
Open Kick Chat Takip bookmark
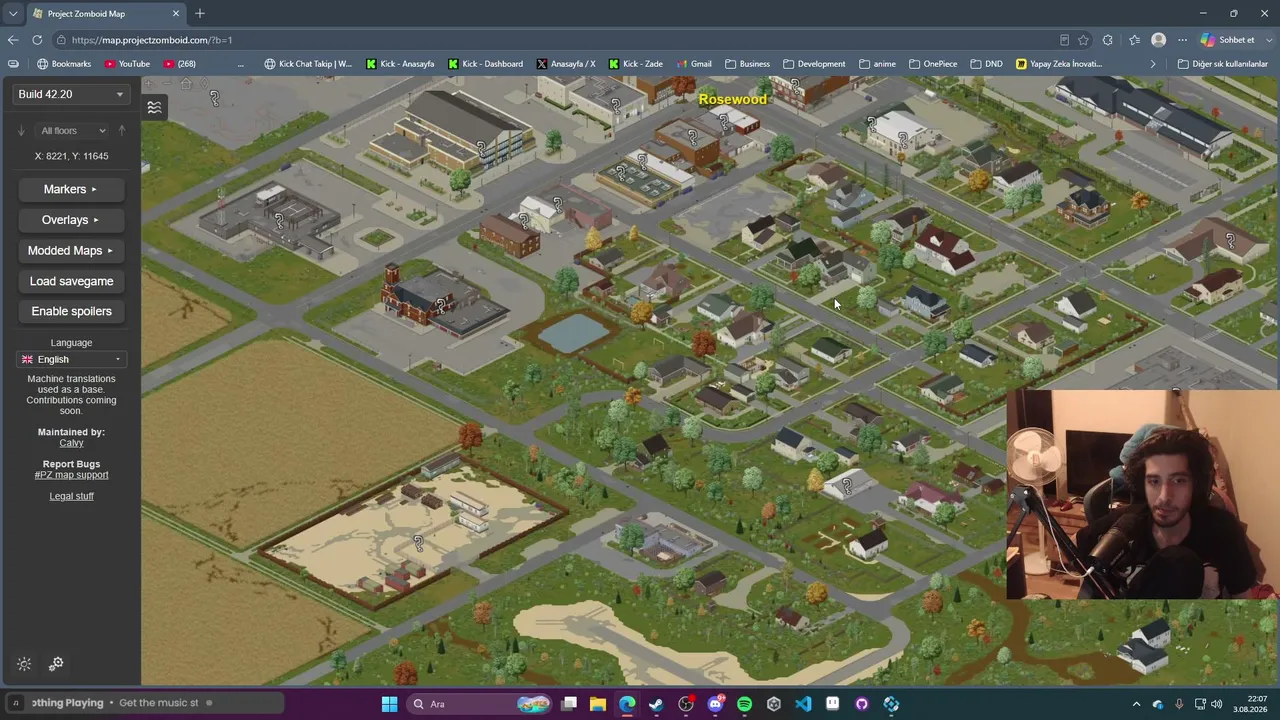click(308, 64)
